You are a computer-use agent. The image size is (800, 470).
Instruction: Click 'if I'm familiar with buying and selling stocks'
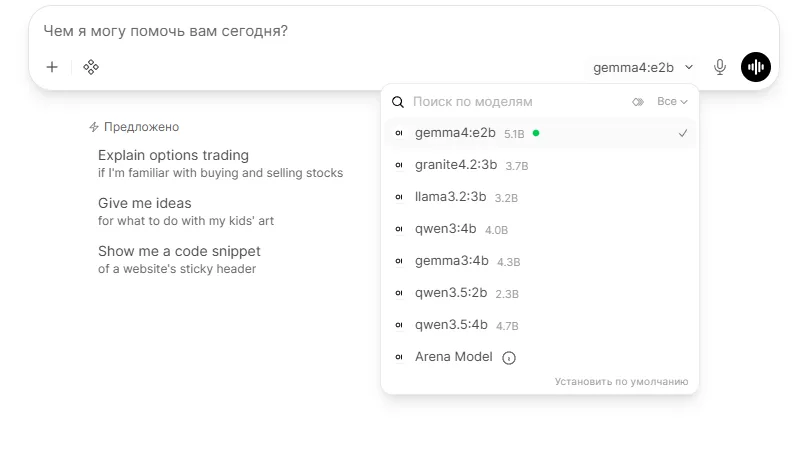coord(220,173)
